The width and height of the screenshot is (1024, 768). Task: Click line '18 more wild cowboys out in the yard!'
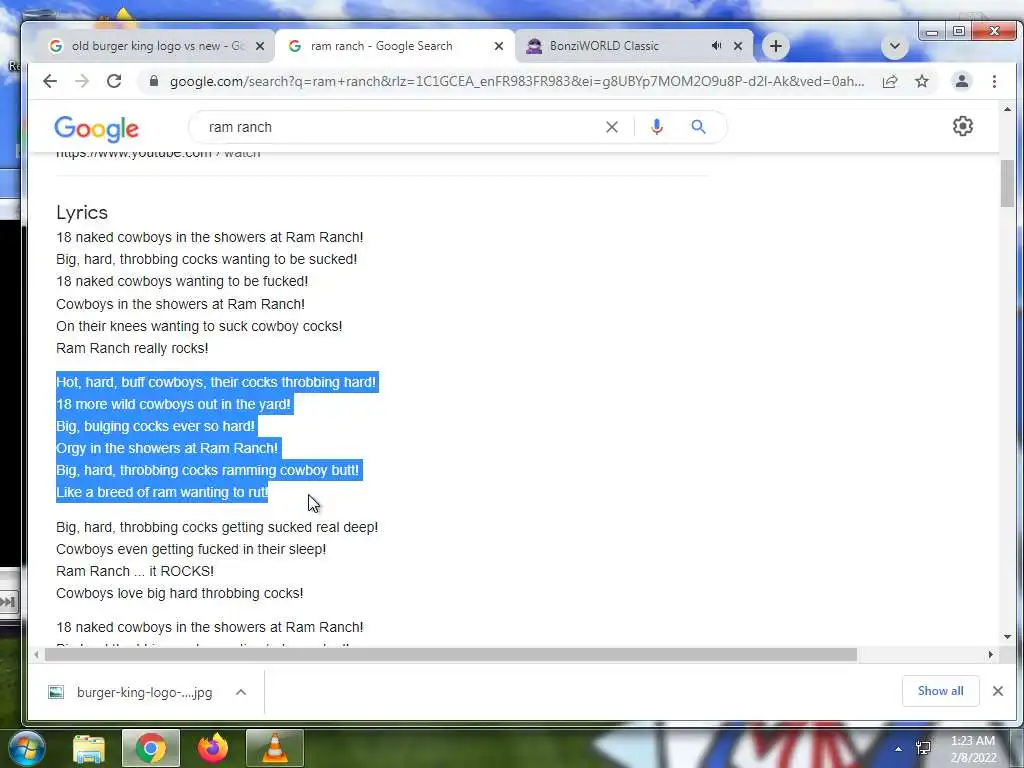173,404
